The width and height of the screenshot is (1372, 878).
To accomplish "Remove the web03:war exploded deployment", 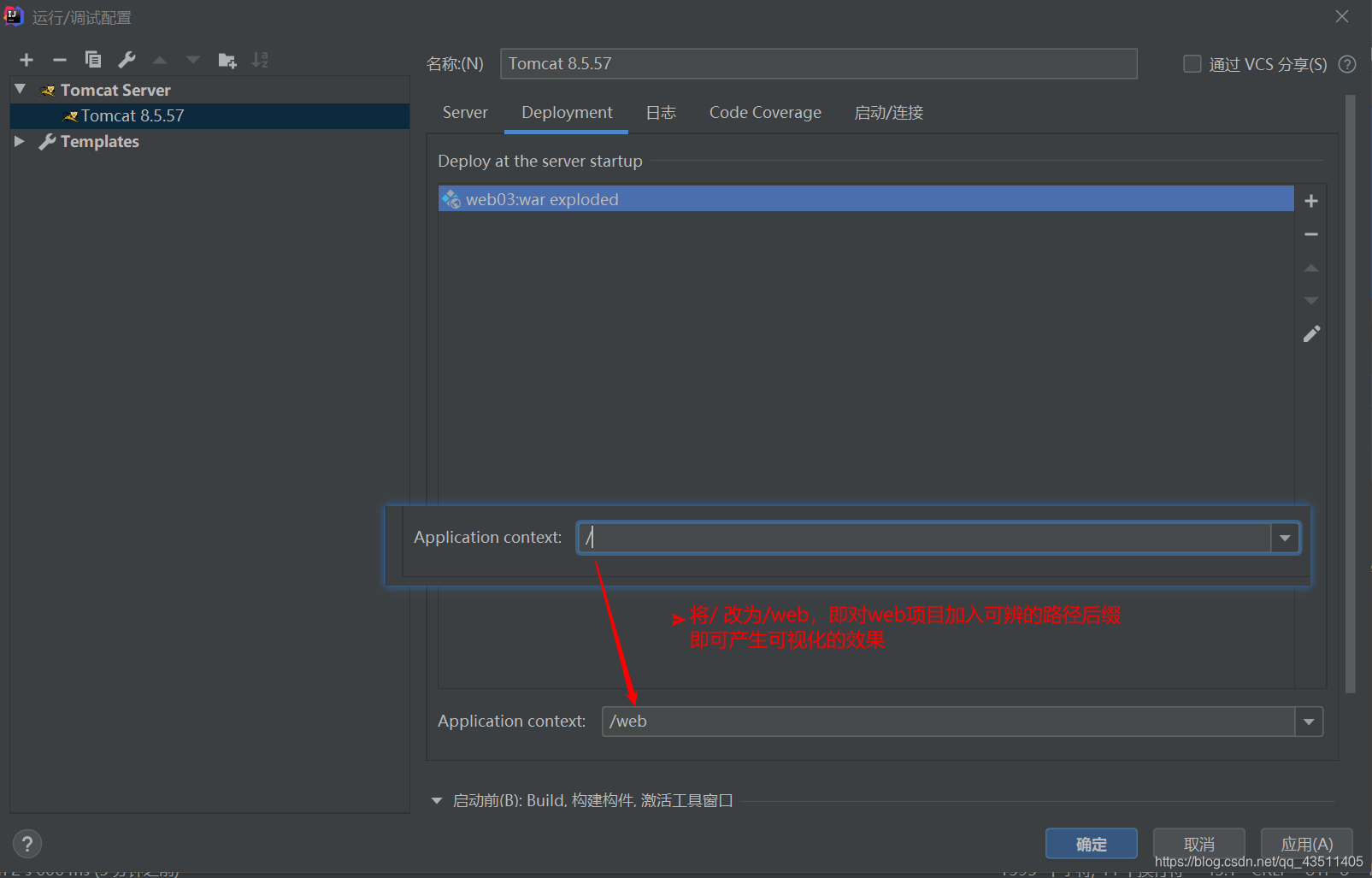I will [1310, 233].
